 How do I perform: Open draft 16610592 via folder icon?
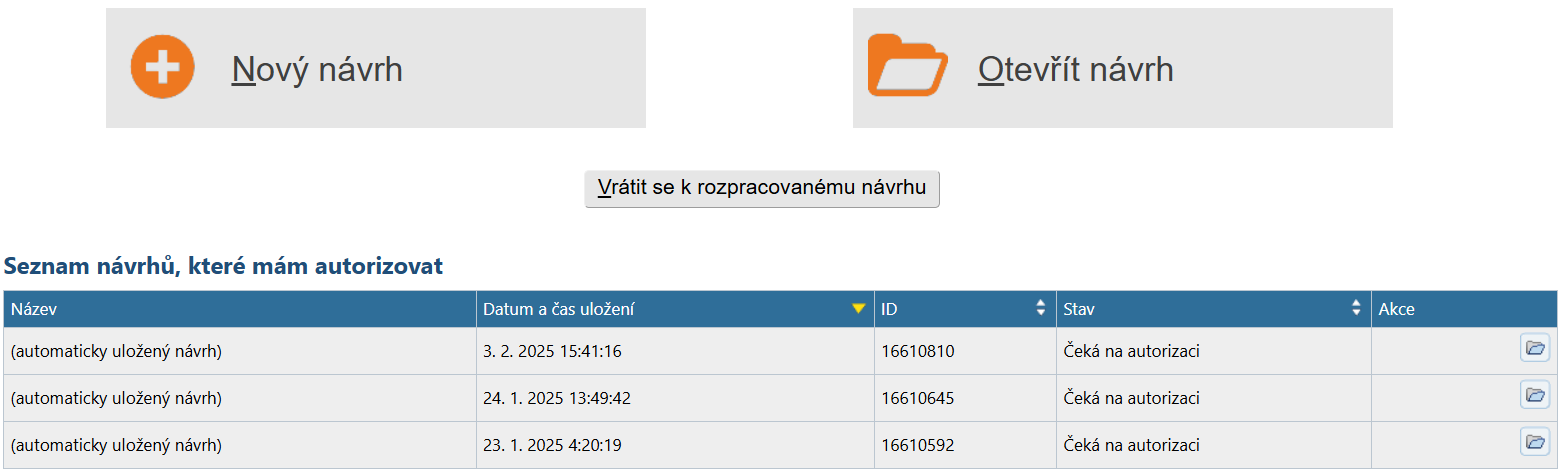click(1534, 442)
